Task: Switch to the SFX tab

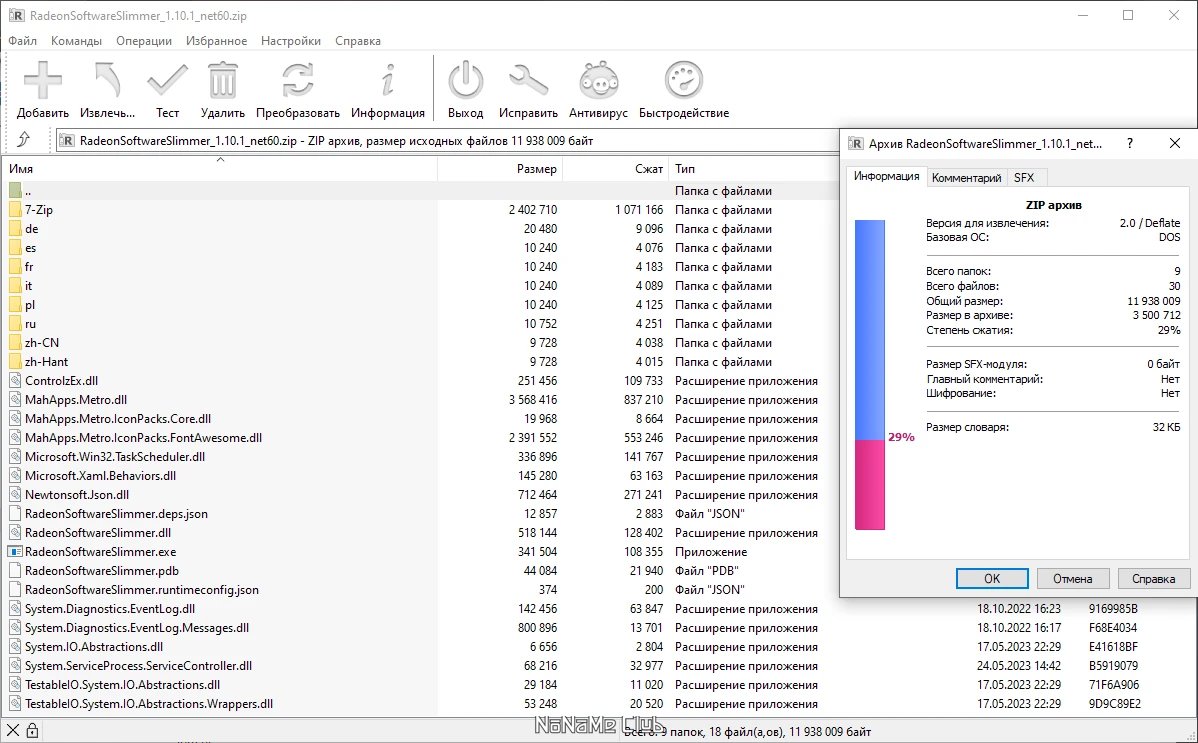Action: point(1024,177)
